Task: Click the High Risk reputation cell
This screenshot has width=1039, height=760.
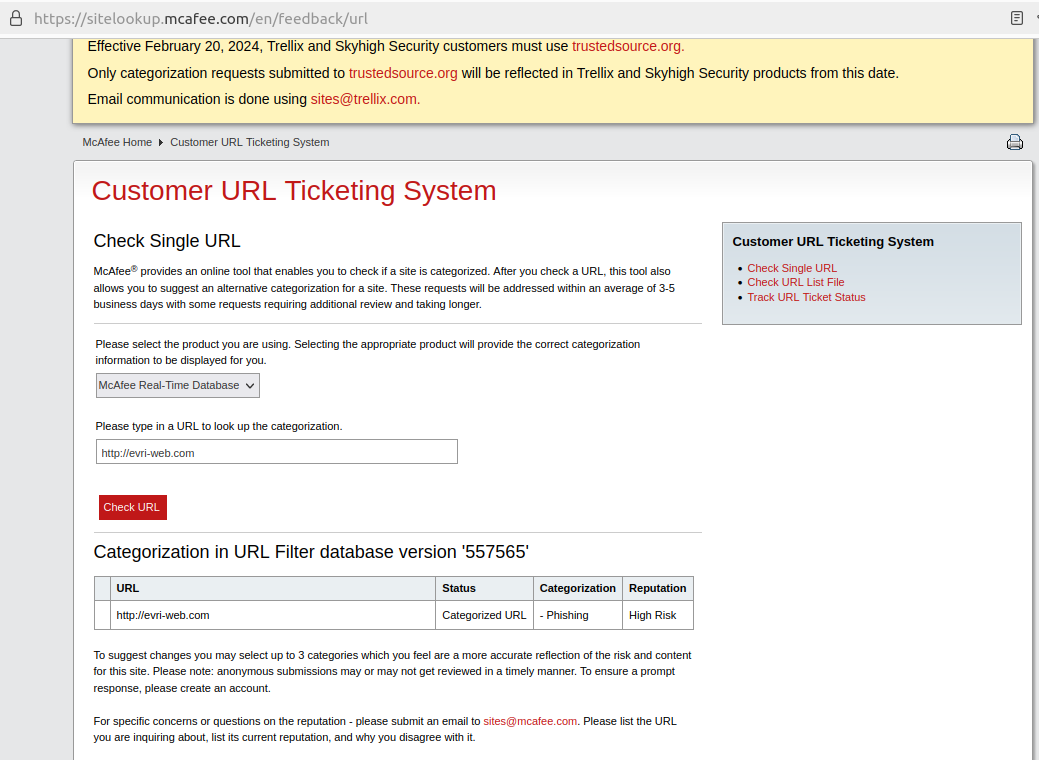Action: pos(658,616)
